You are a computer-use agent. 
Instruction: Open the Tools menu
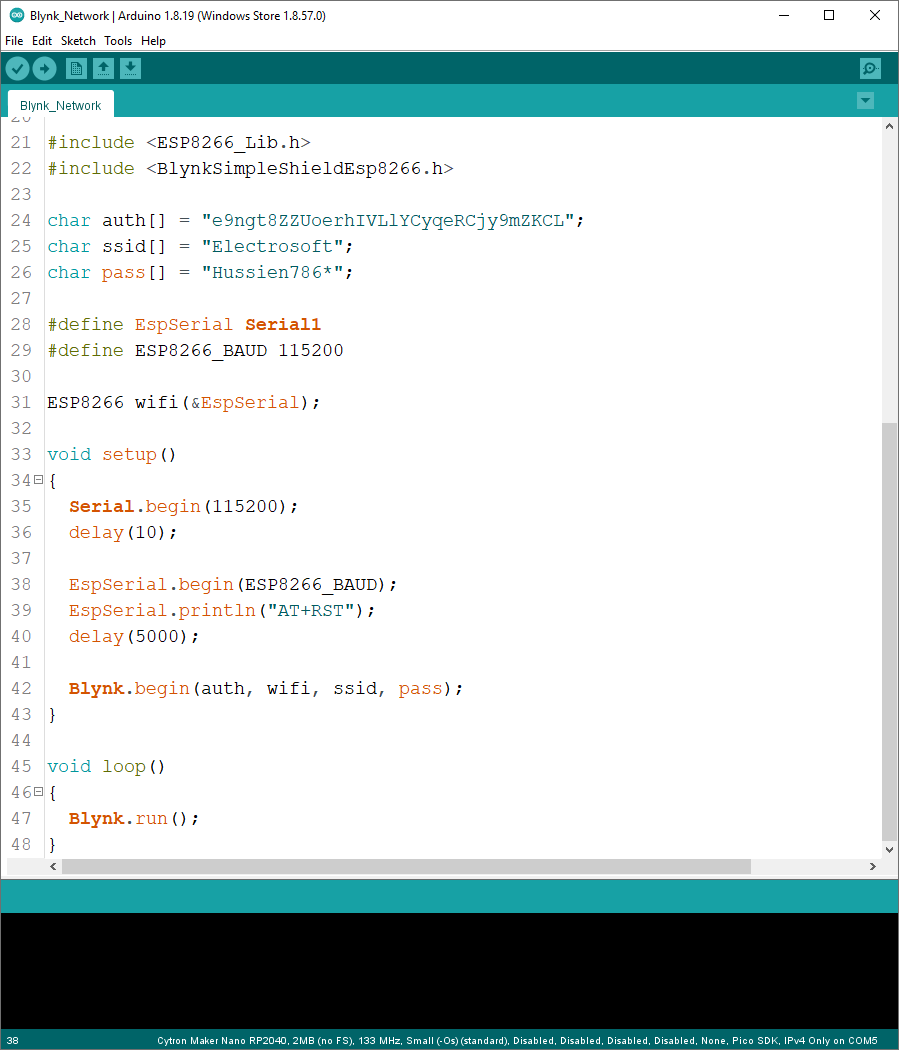point(118,41)
